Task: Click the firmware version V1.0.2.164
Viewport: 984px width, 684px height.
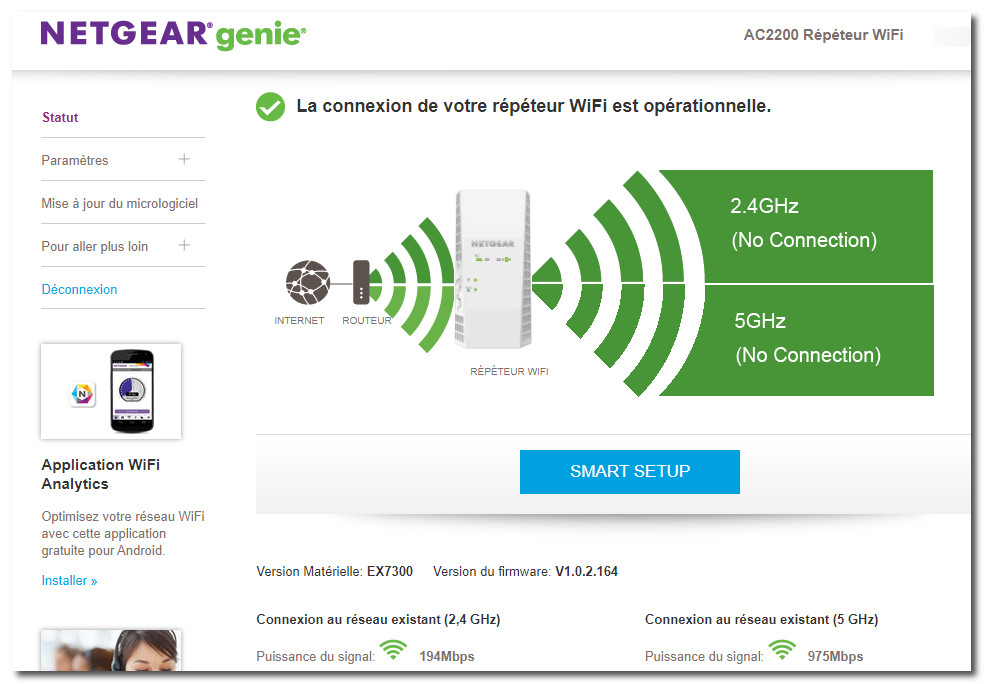Action: 586,572
